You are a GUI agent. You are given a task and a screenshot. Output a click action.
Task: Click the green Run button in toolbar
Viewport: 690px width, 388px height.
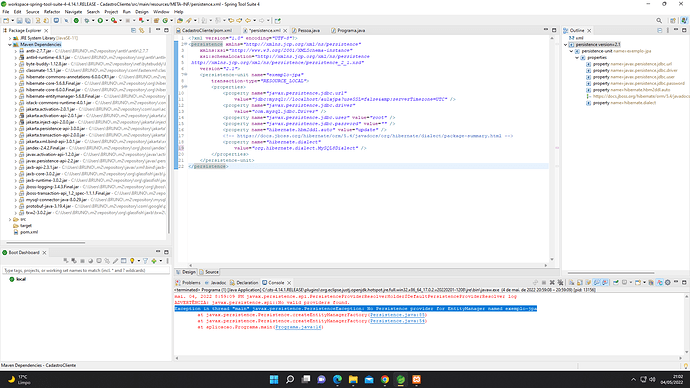click(100, 21)
